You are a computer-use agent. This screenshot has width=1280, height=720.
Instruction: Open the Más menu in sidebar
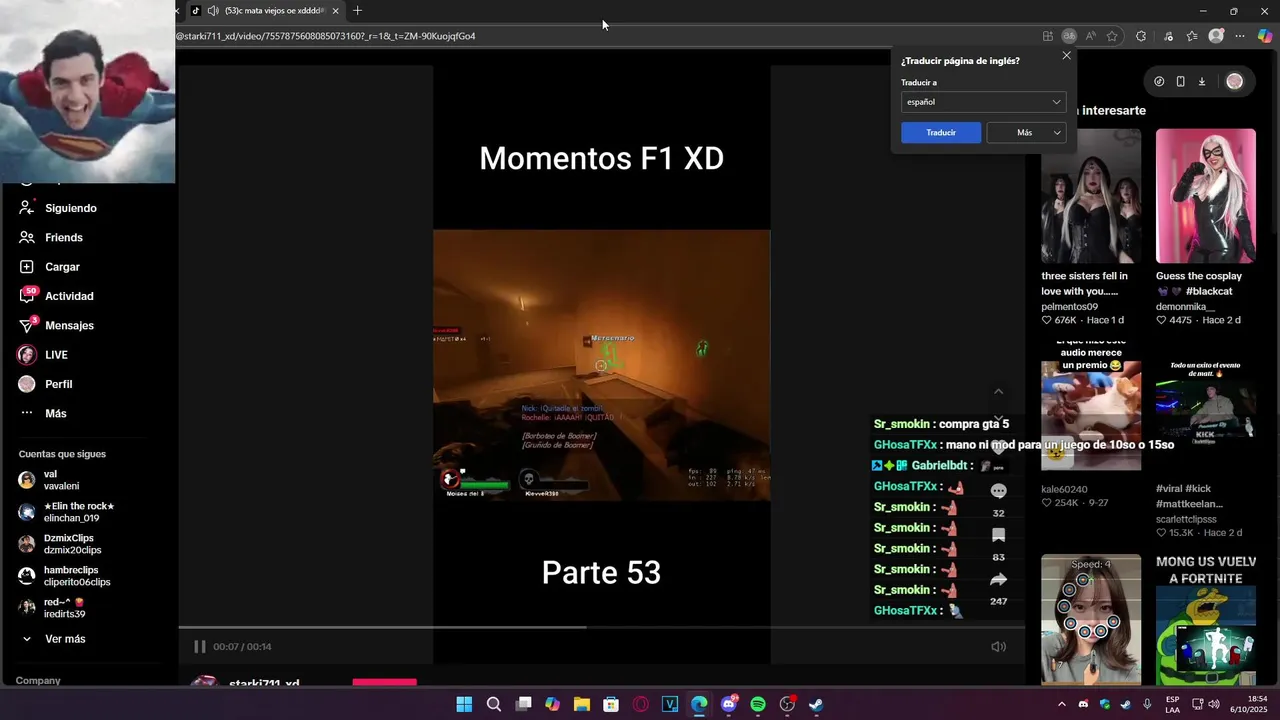pyautogui.click(x=43, y=413)
